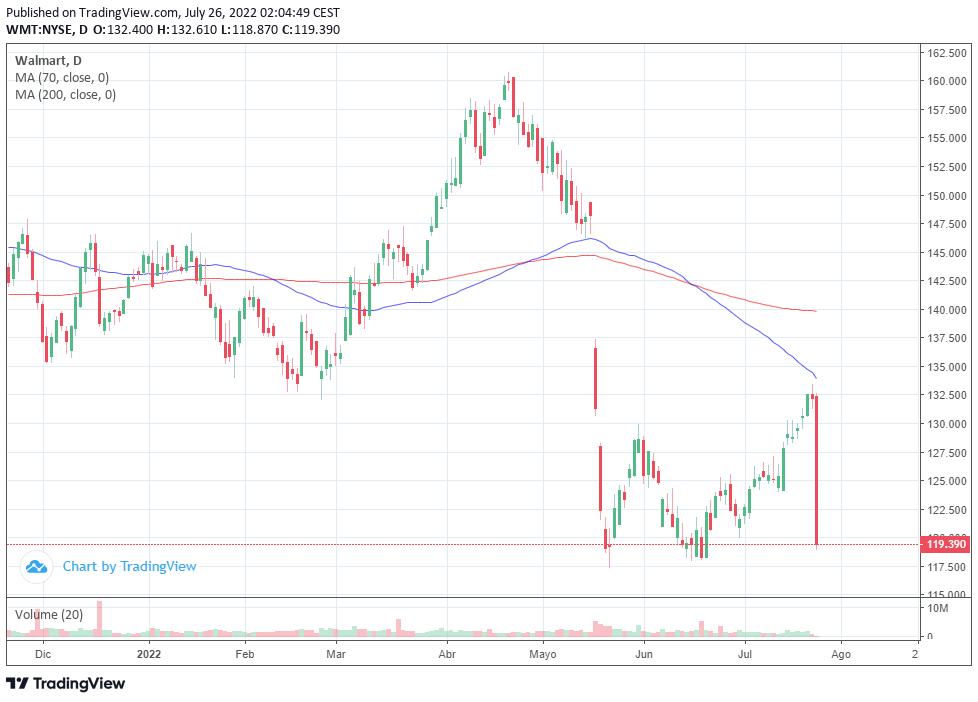Click the 147.500 price axis label

pos(947,224)
